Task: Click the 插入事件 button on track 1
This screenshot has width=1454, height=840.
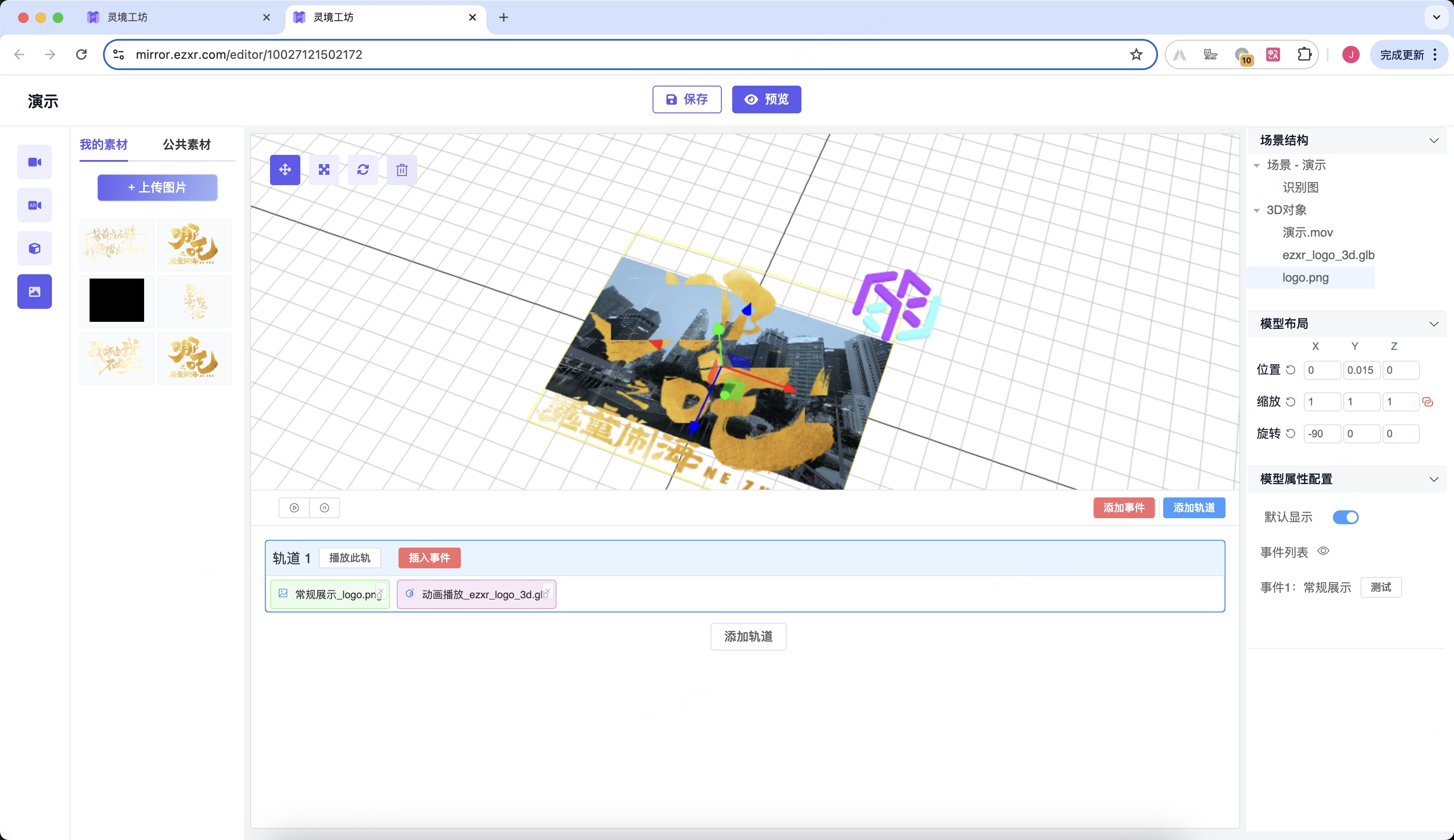Action: 429,558
